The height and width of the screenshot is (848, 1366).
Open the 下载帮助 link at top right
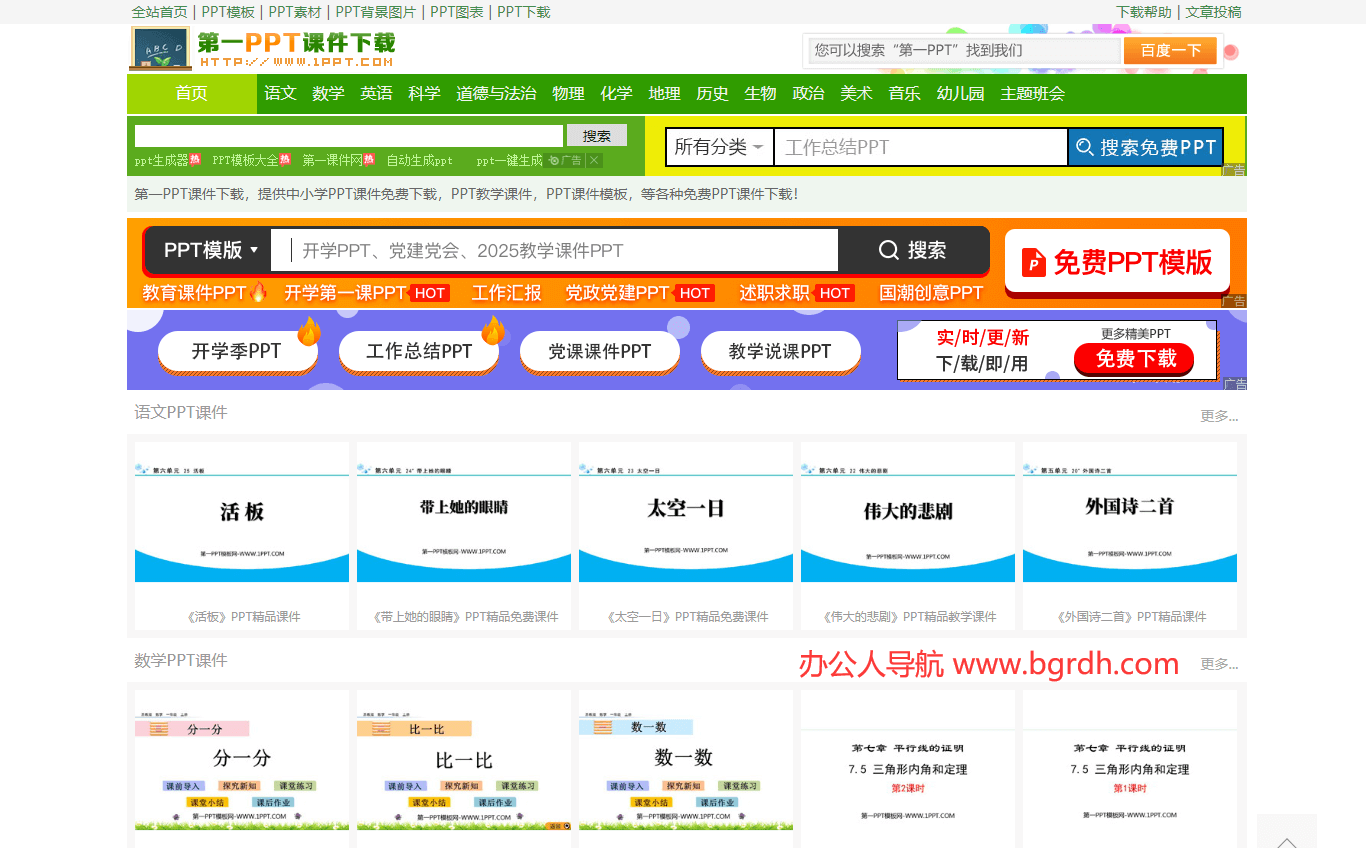[x=1143, y=12]
